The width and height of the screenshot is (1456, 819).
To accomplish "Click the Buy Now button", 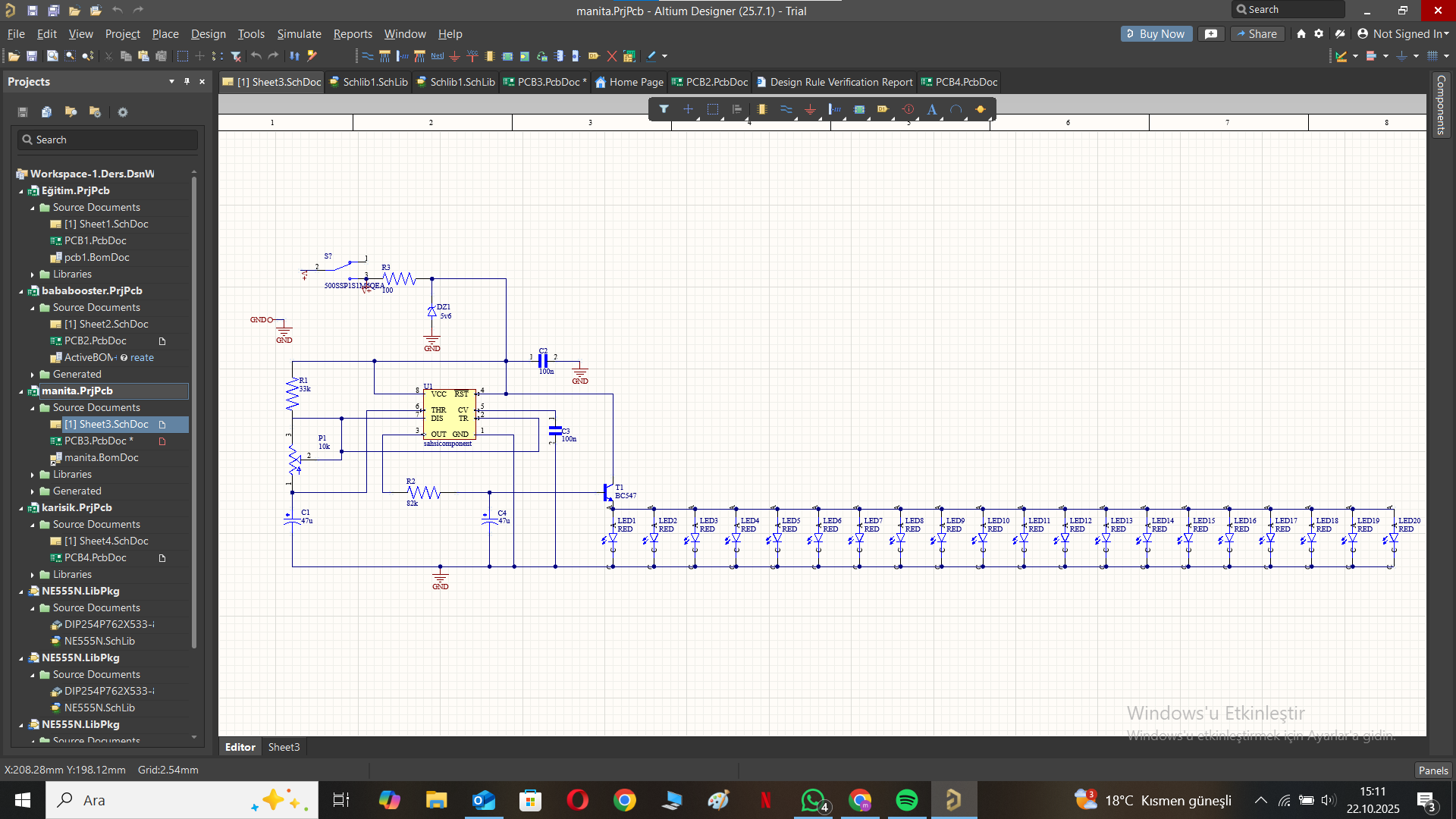I will click(1155, 34).
